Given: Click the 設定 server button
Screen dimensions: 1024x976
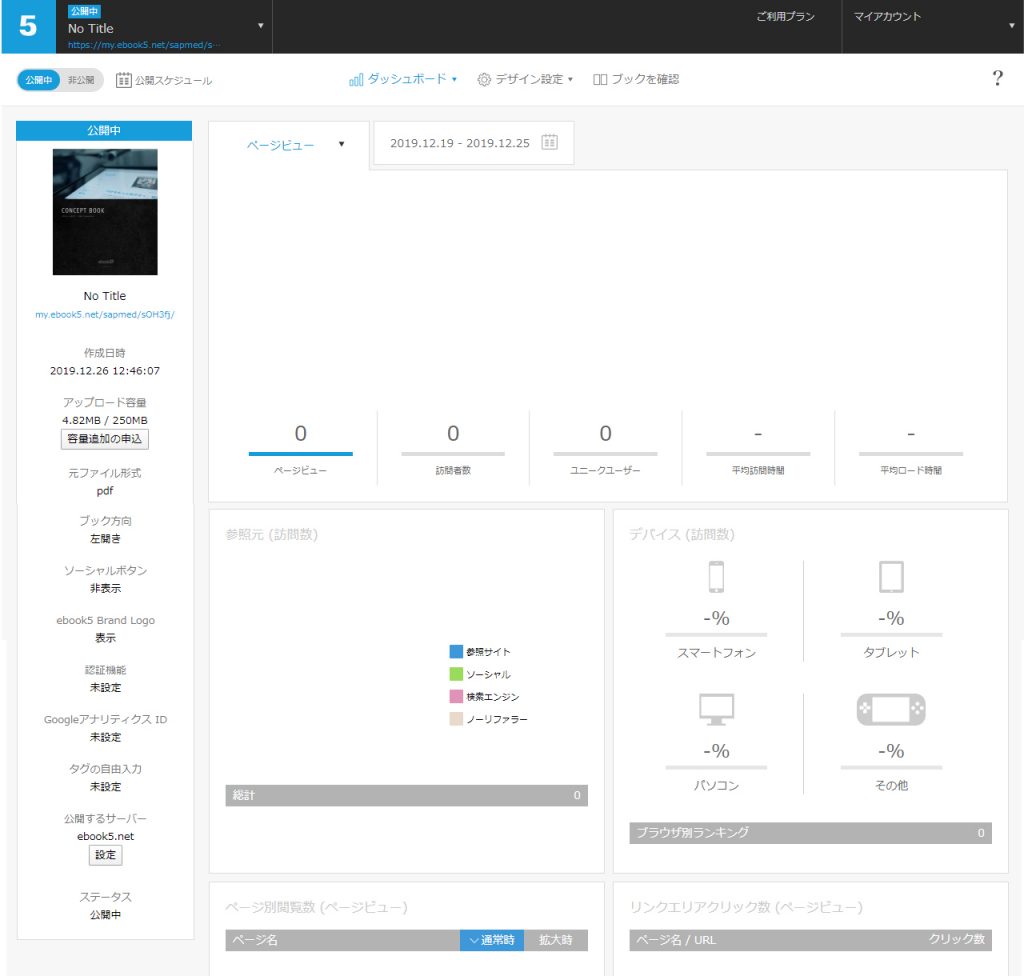Looking at the screenshot, I should (x=105, y=855).
